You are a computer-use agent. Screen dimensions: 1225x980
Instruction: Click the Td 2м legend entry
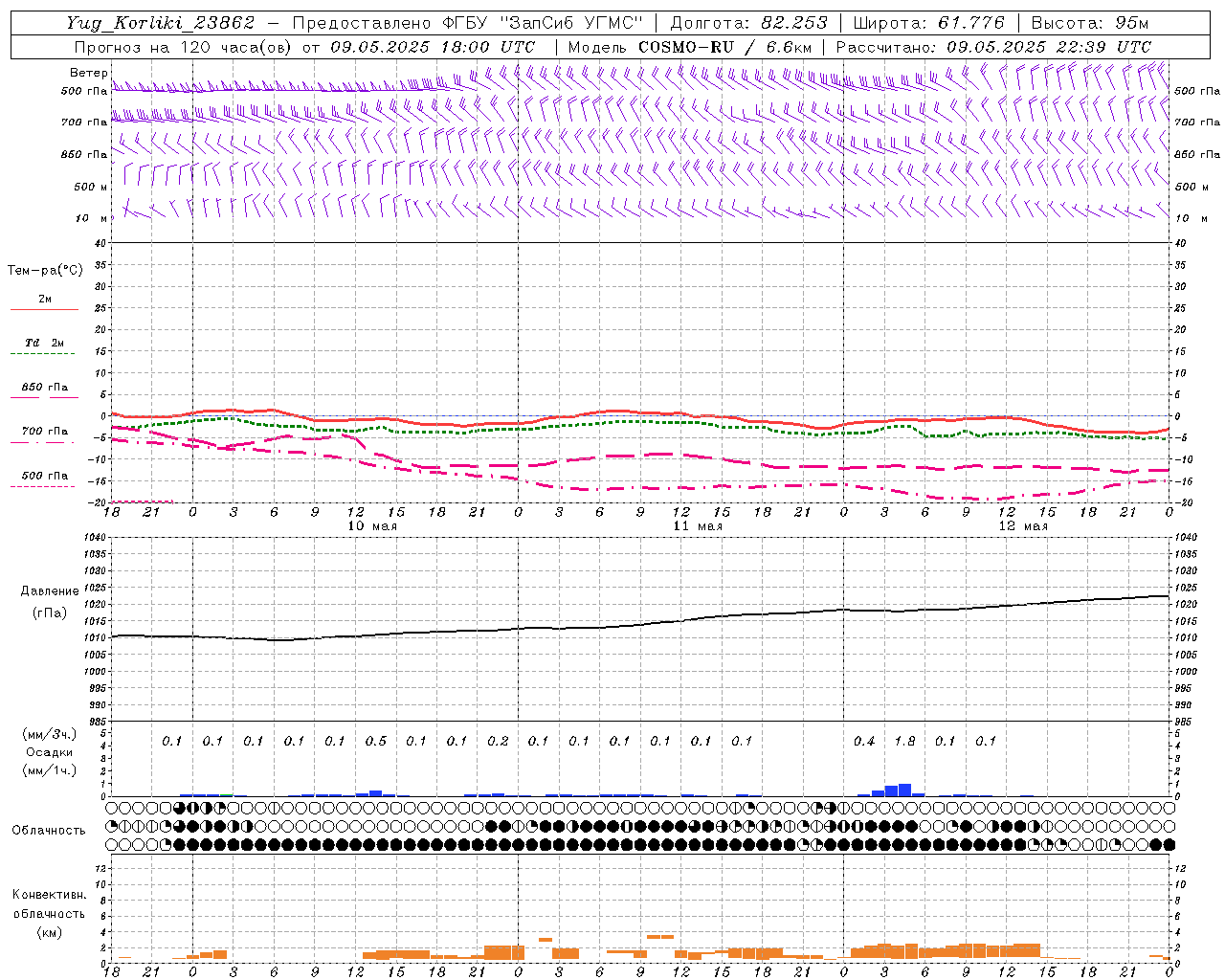tap(44, 343)
